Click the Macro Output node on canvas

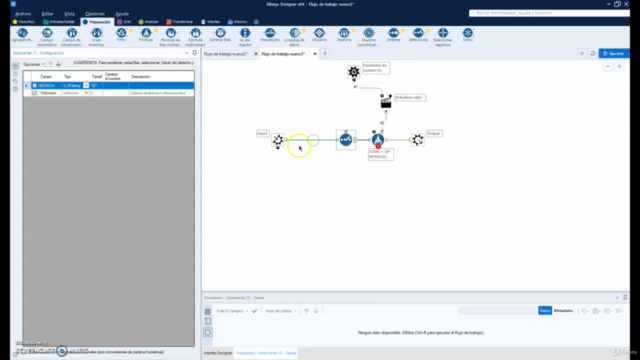[418, 140]
